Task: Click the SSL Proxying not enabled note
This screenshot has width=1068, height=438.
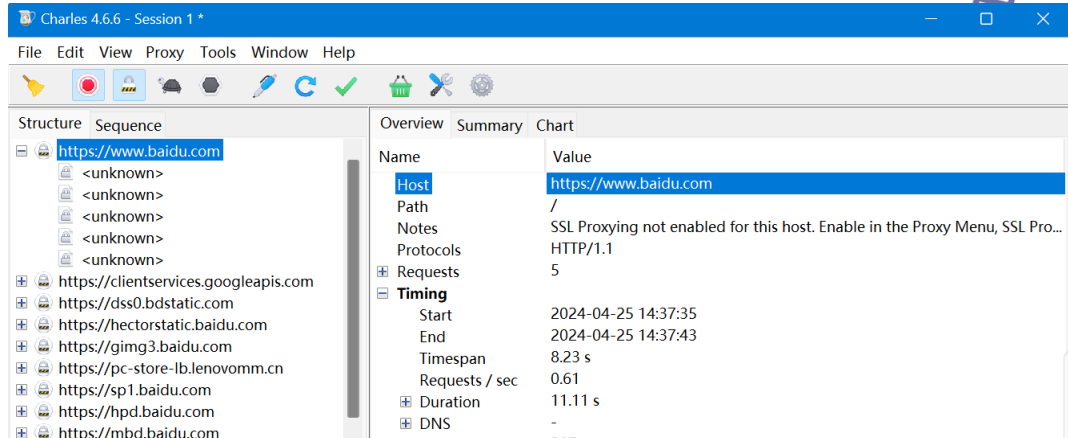Action: 806,228
